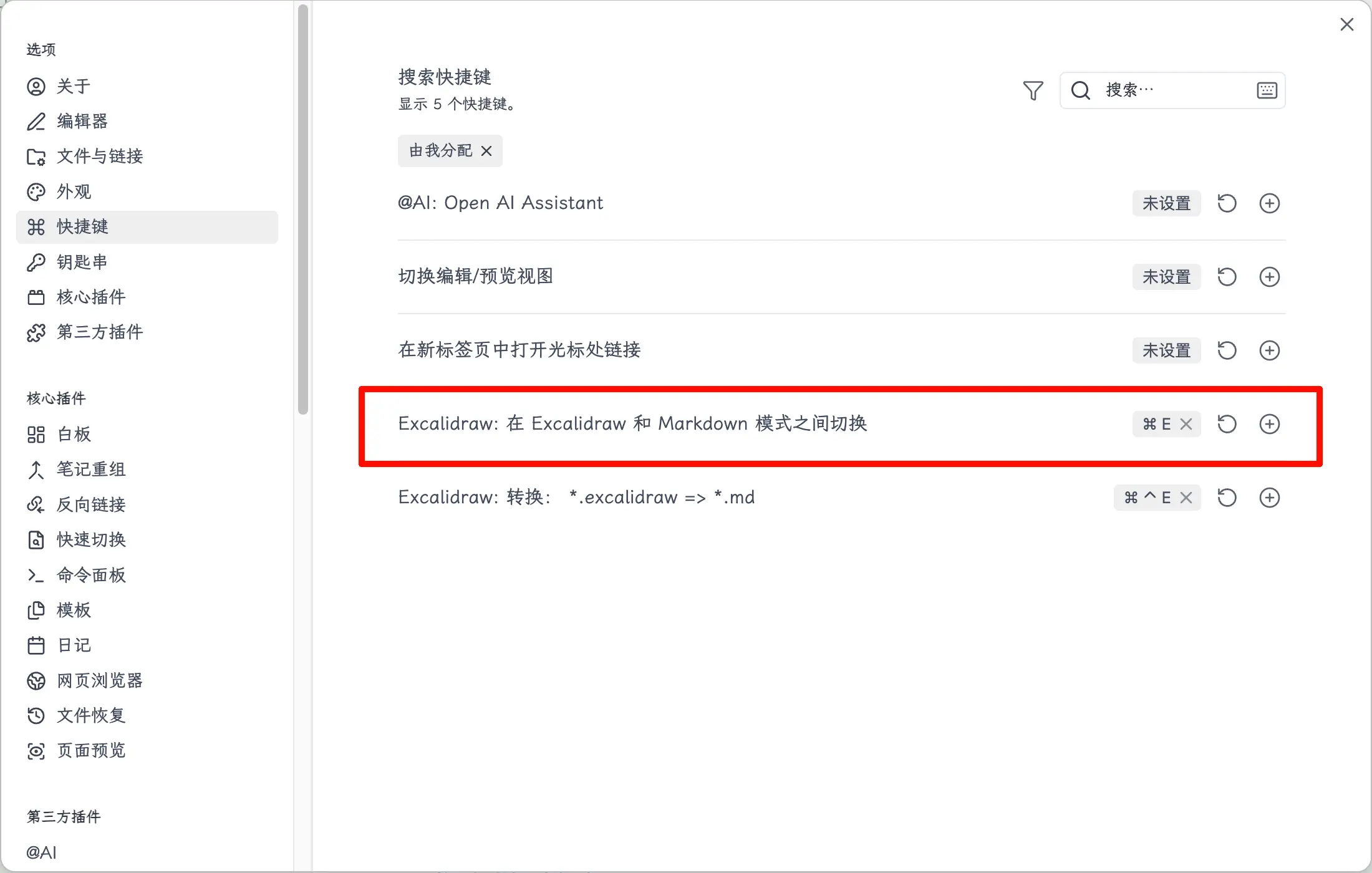Screen dimensions: 1372x873
Task: Open 核心插件 settings section
Action: [x=91, y=297]
